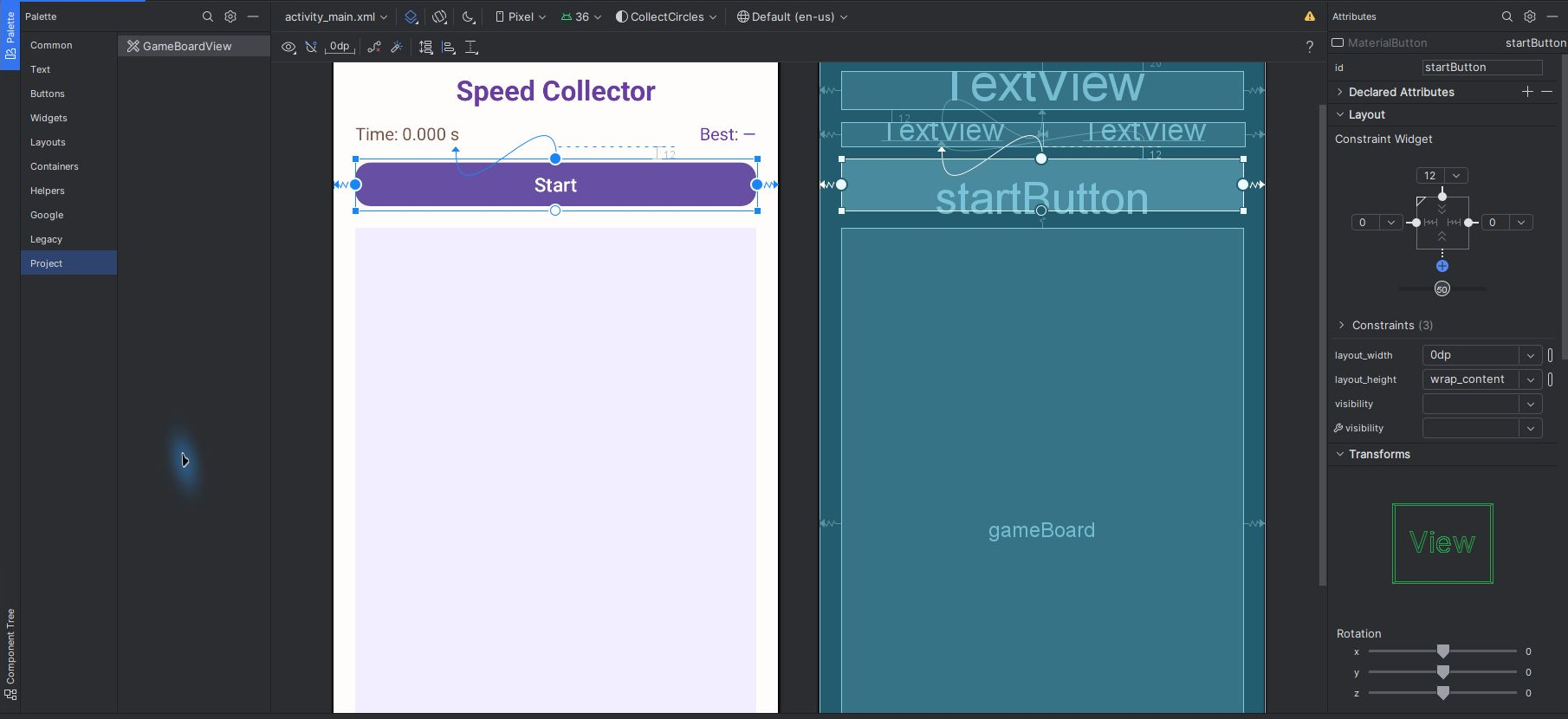Open Palette settings gear
Screen dimensions: 1568x719
230,16
